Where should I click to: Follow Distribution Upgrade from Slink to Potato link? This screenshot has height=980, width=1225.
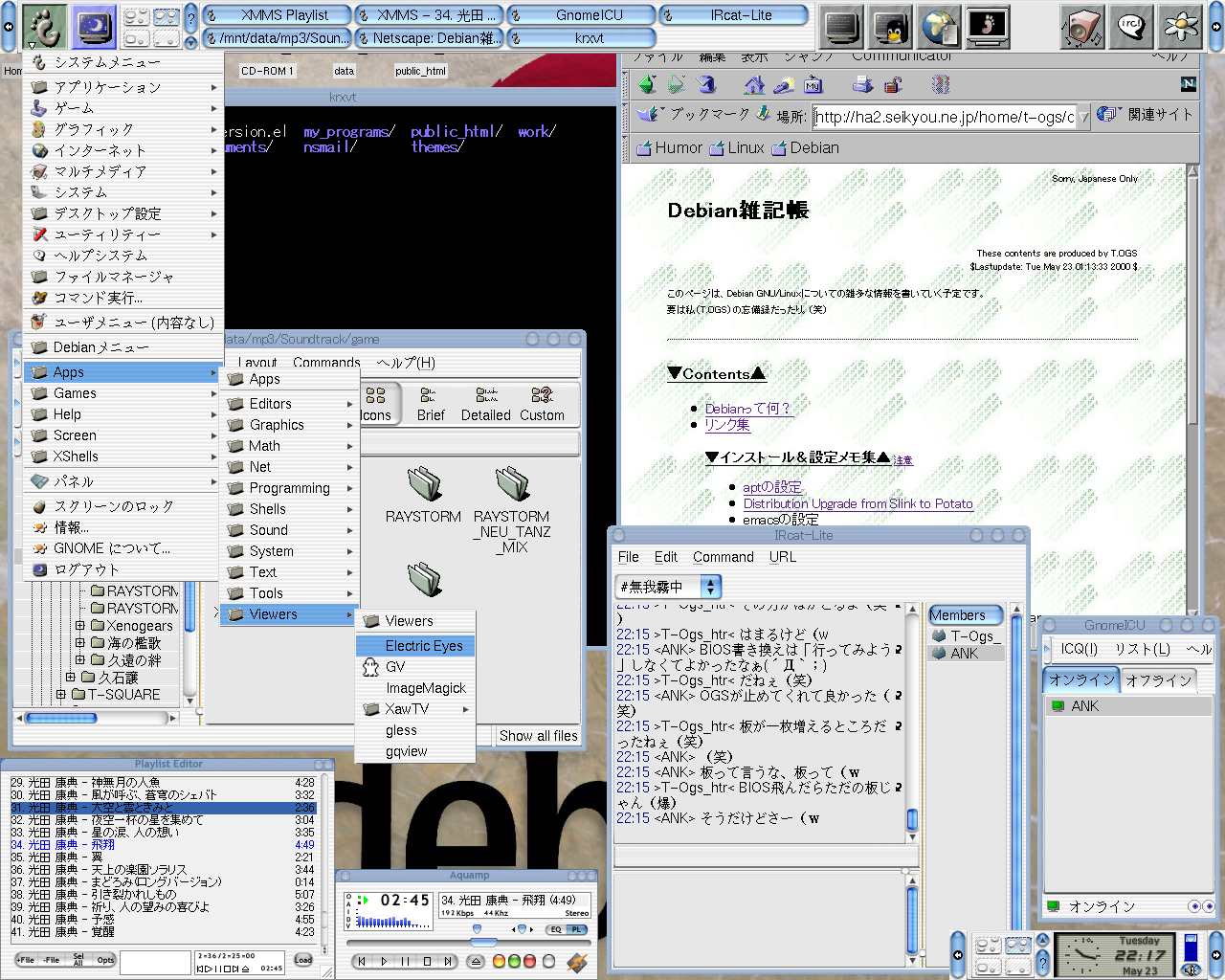pyautogui.click(x=857, y=503)
